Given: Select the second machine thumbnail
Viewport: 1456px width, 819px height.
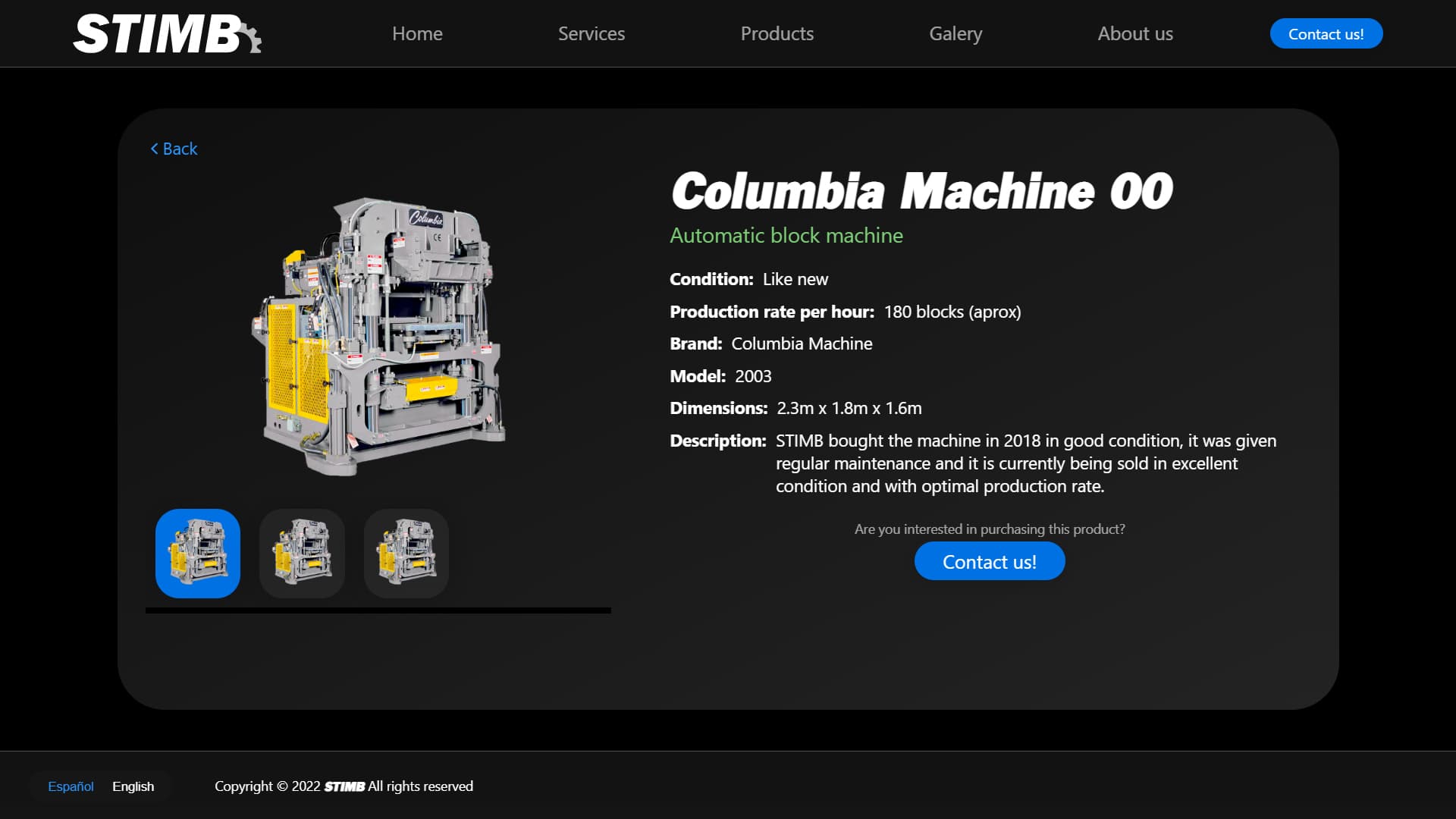Looking at the screenshot, I should click(x=302, y=553).
